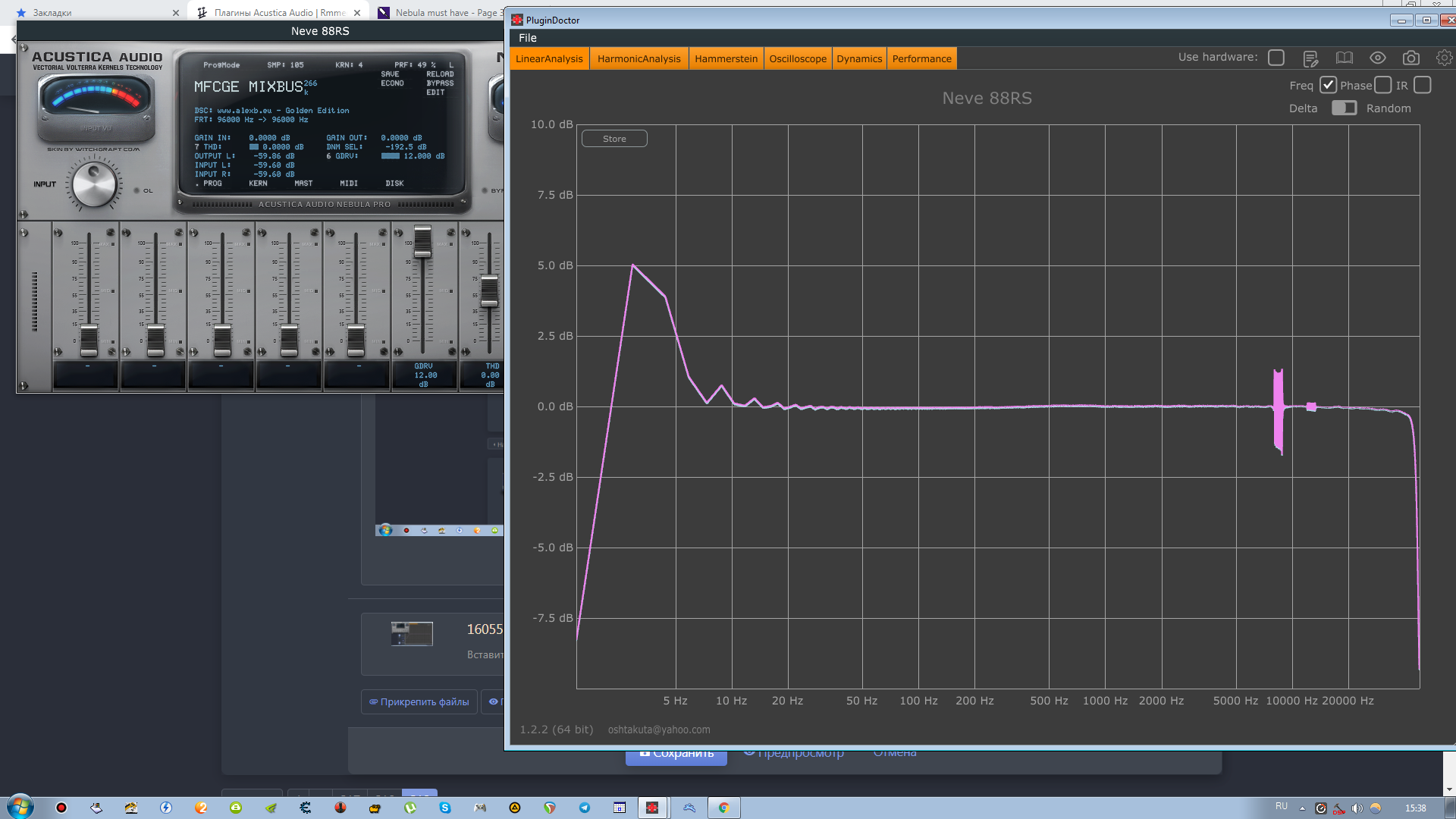Select the Закладки browser tab

(97, 13)
